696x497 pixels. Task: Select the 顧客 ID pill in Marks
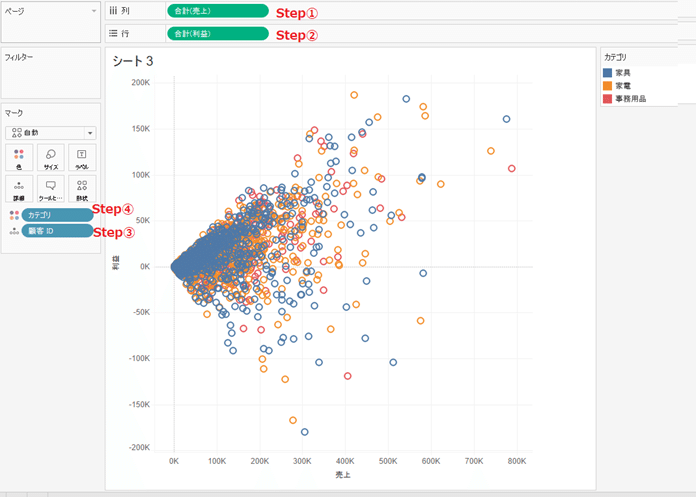tap(57, 231)
